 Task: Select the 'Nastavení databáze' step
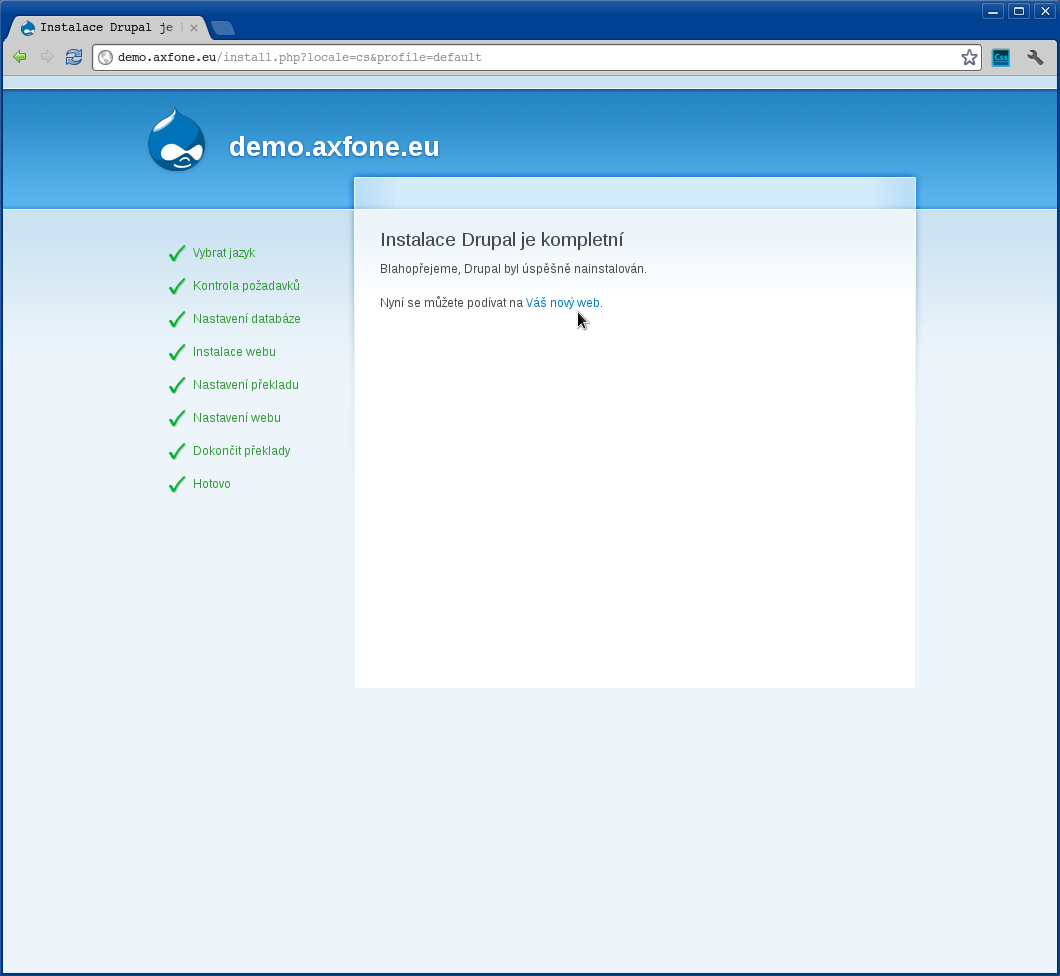[246, 319]
